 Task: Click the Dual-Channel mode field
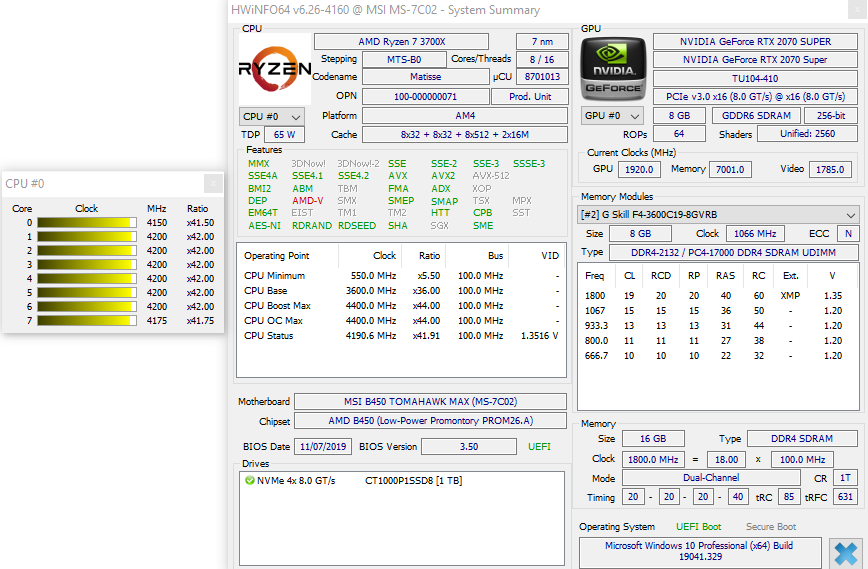pyautogui.click(x=711, y=478)
